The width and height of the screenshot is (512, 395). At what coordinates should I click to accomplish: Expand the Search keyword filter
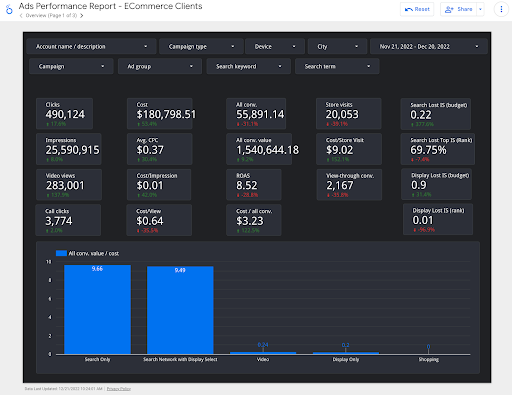pyautogui.click(x=248, y=66)
